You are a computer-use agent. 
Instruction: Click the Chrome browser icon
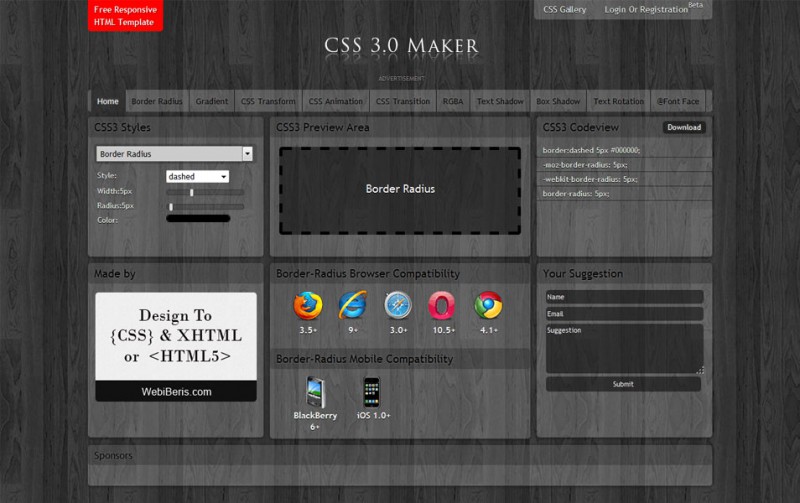pos(488,305)
